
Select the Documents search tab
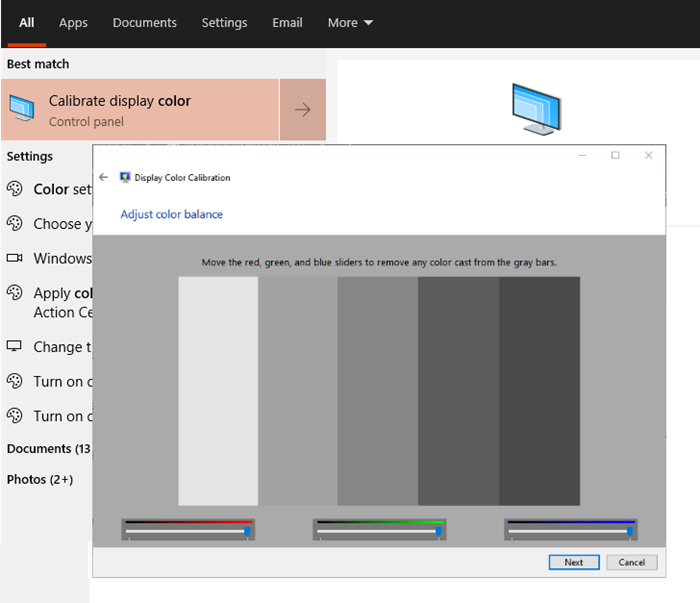pyautogui.click(x=145, y=23)
